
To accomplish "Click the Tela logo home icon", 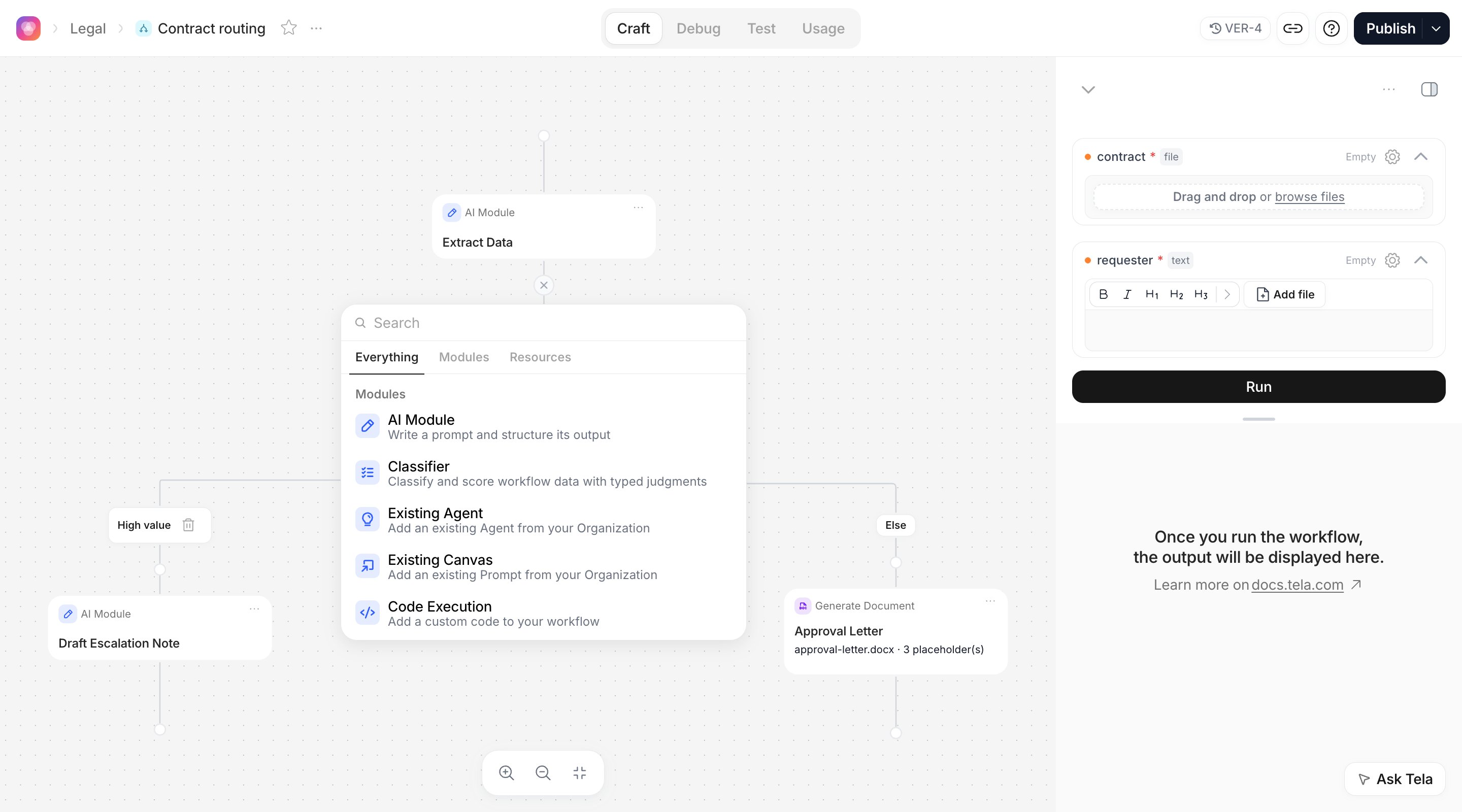I will coord(28,28).
